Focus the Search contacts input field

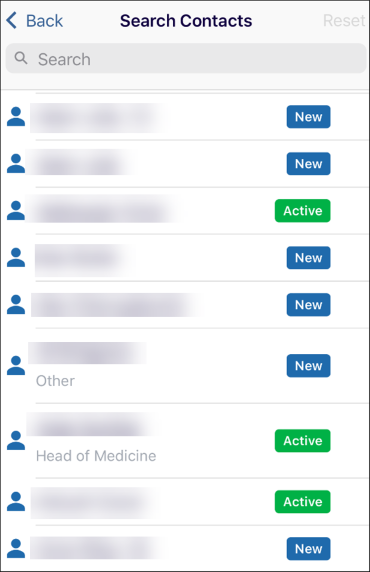click(186, 58)
